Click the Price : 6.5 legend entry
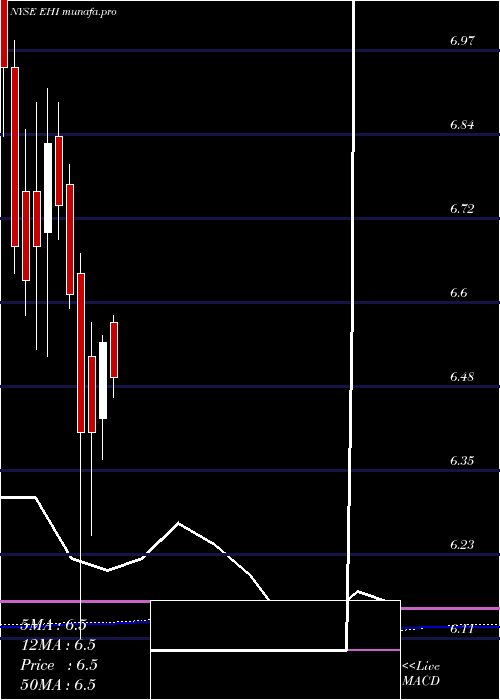 [58, 665]
